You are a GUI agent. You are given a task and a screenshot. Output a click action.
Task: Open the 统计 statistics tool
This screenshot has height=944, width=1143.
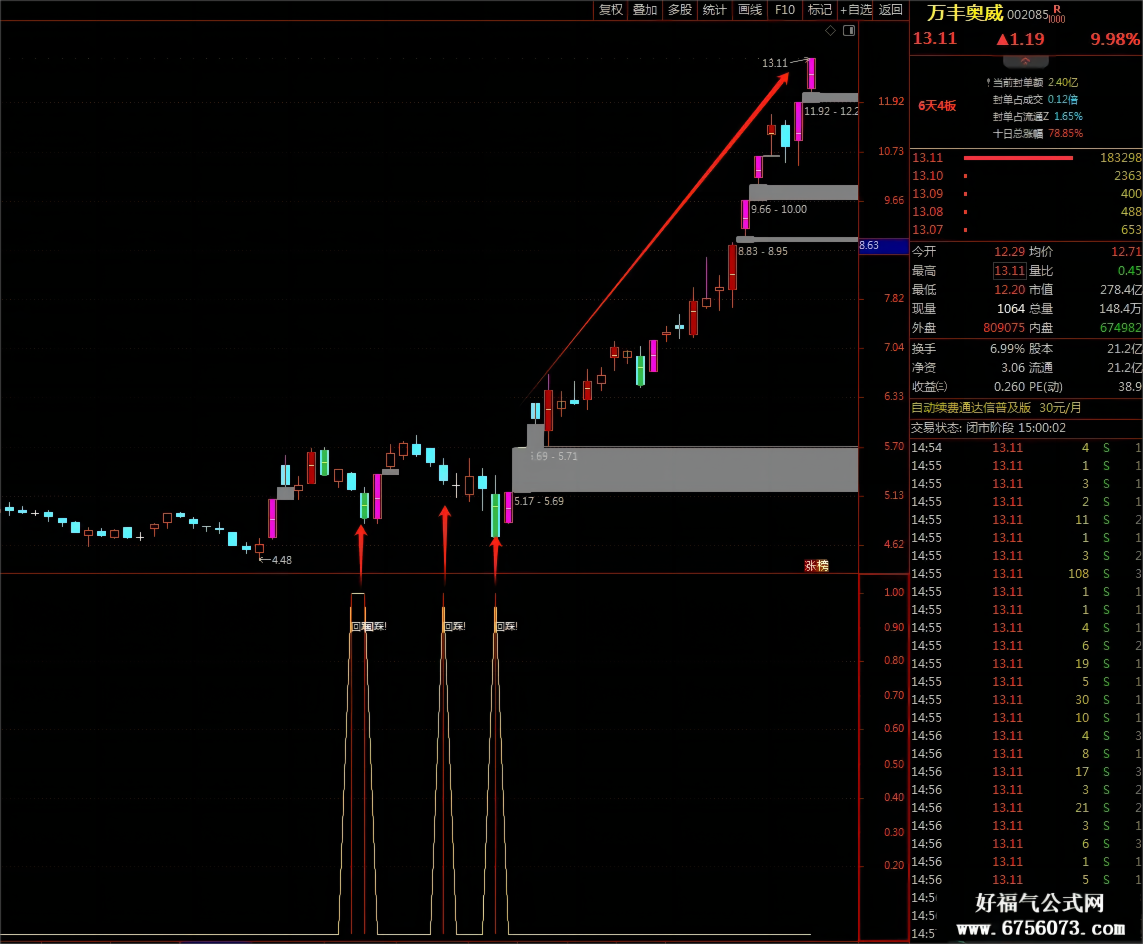point(714,9)
